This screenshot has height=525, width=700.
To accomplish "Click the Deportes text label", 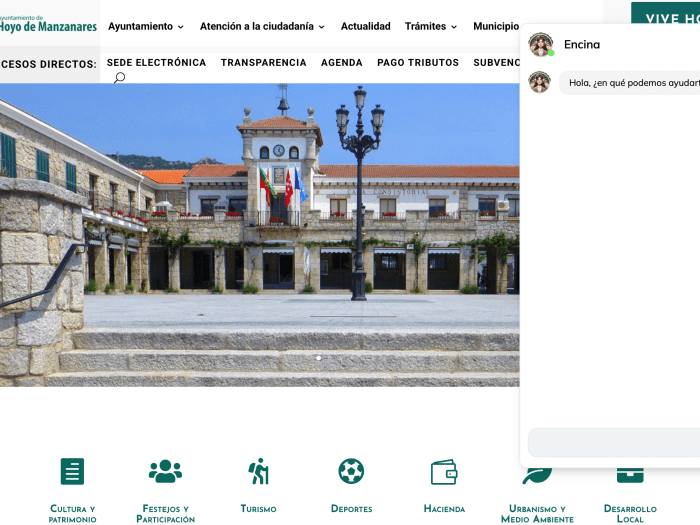I will click(351, 509).
